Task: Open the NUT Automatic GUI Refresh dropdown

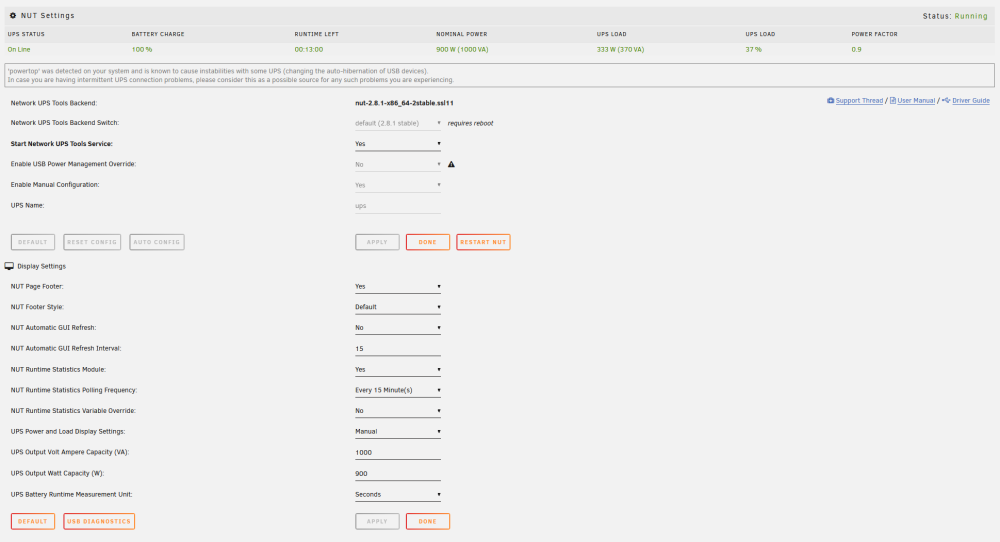Action: point(398,328)
